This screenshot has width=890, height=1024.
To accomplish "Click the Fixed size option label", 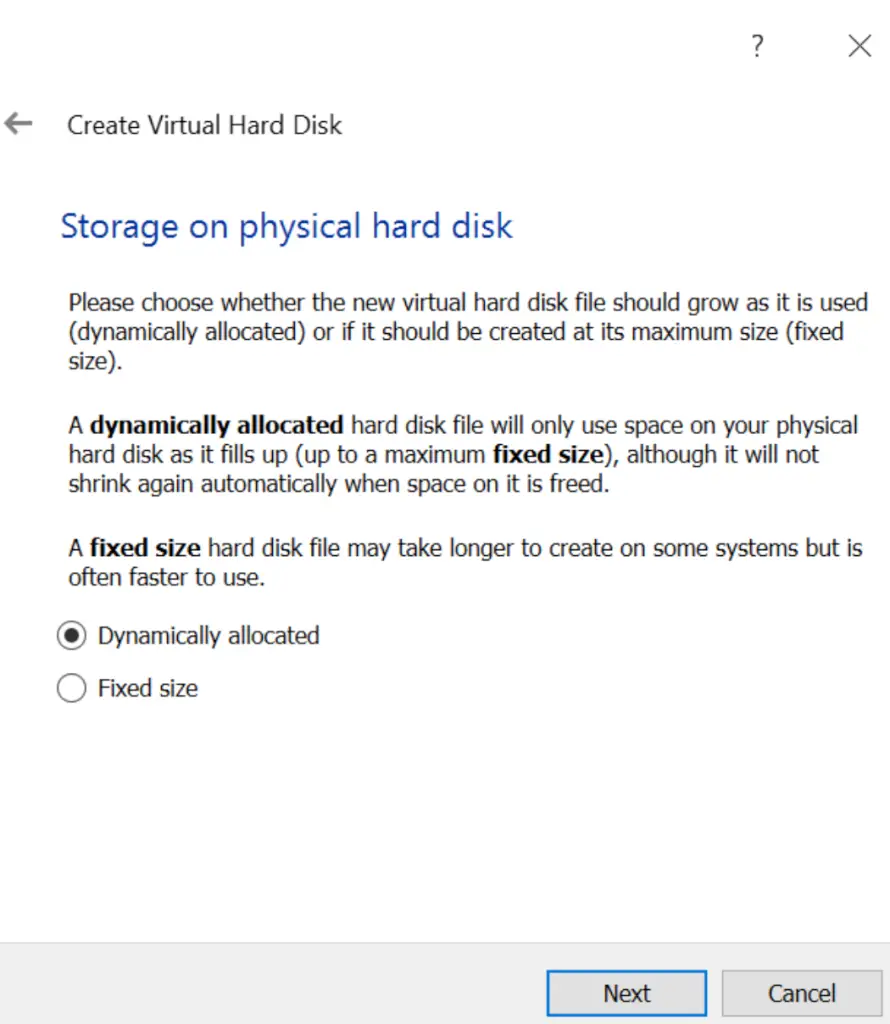I will [147, 688].
